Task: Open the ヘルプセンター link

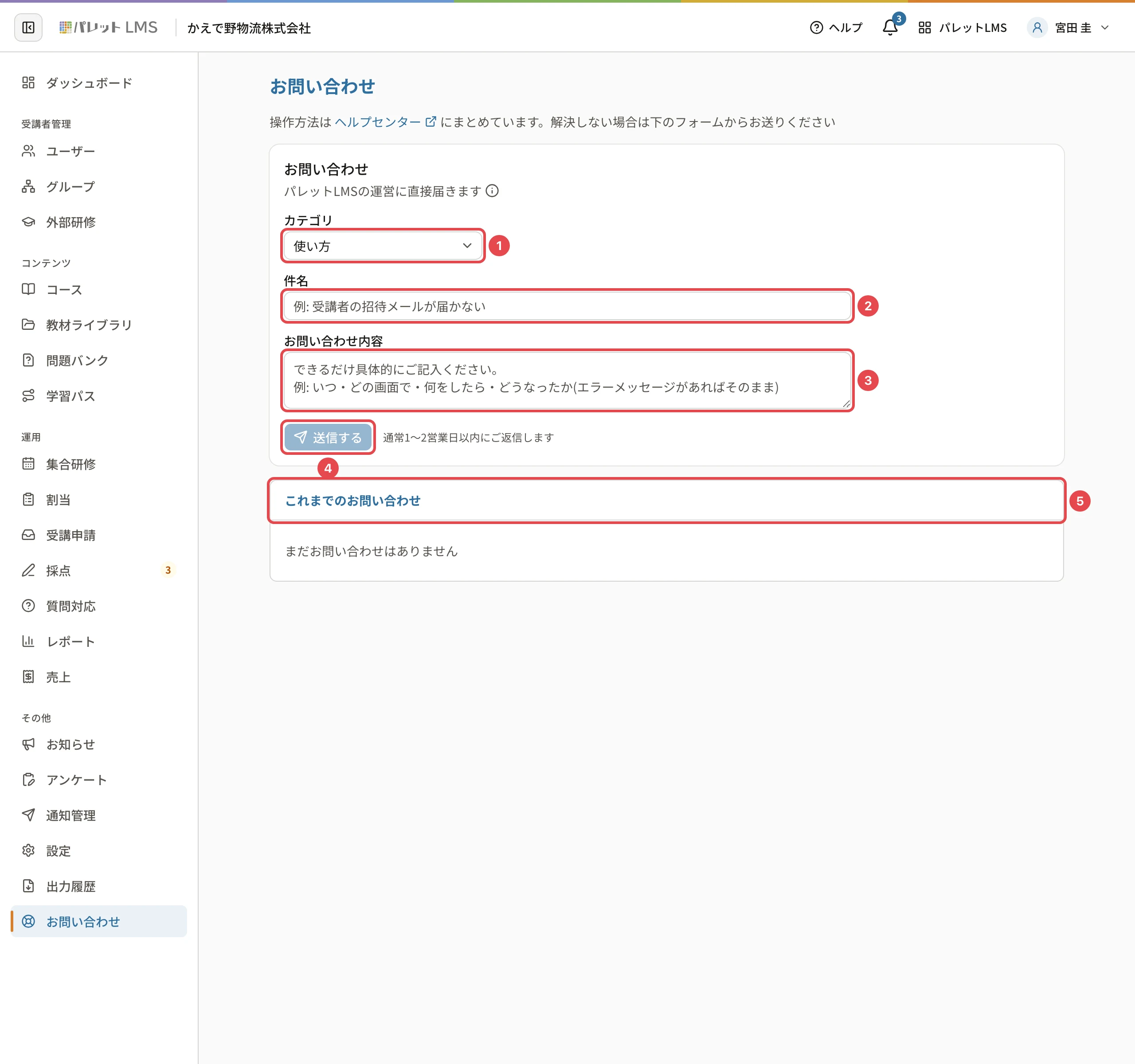Action: tap(385, 121)
